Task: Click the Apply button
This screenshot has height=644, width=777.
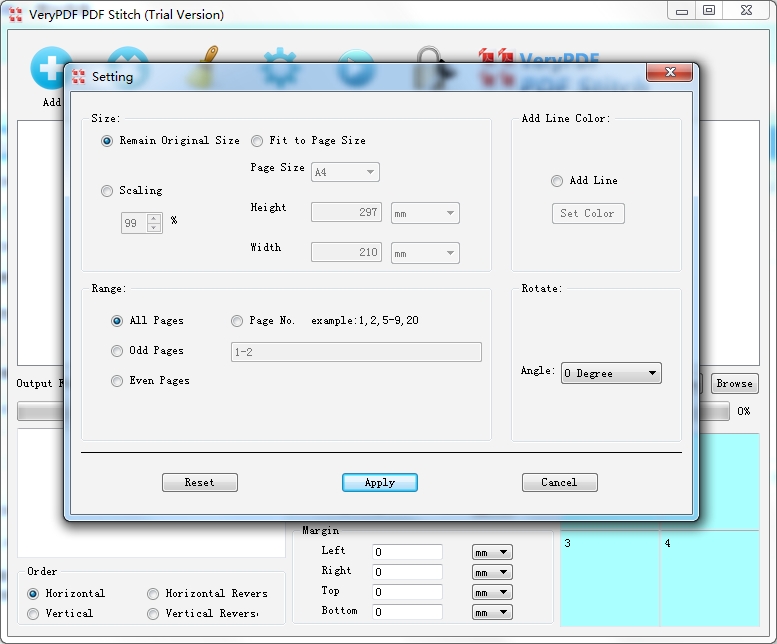Action: pyautogui.click(x=380, y=483)
